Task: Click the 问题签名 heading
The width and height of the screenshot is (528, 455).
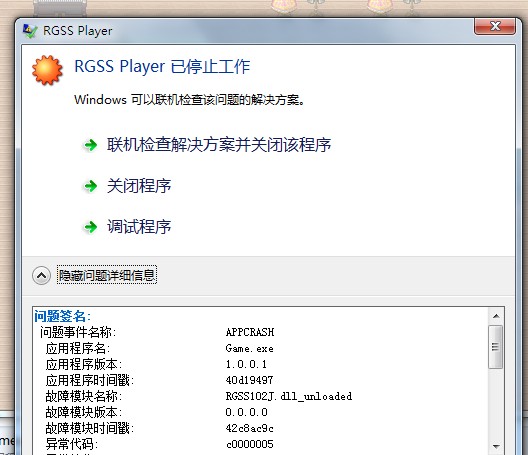Action: (62, 316)
